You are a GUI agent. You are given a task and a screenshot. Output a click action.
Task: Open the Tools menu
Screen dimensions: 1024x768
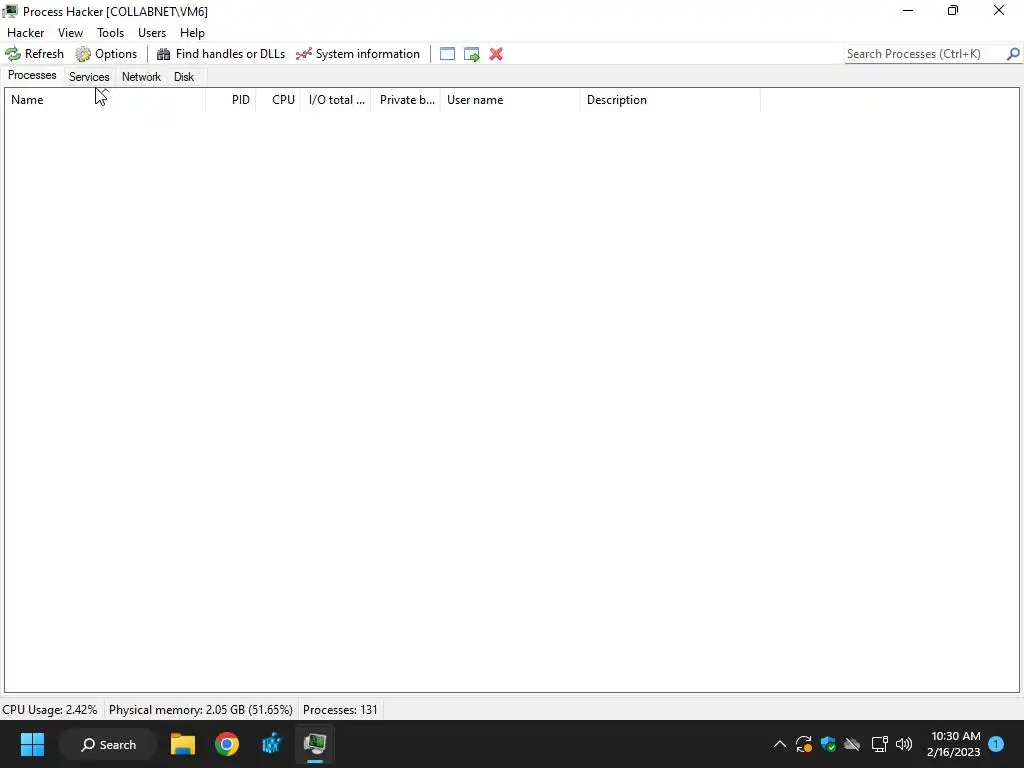point(110,33)
